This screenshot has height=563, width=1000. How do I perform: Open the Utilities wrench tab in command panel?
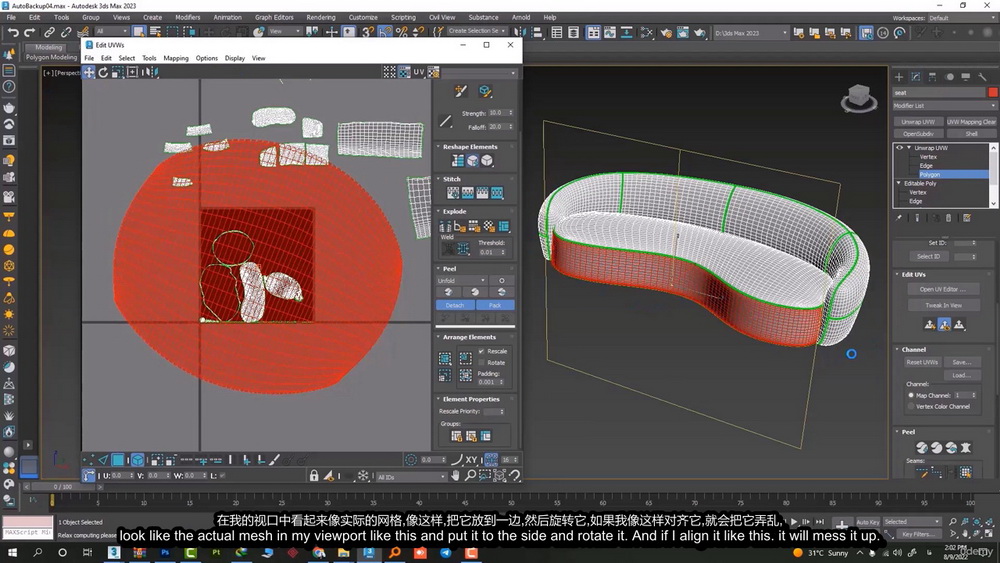point(982,77)
